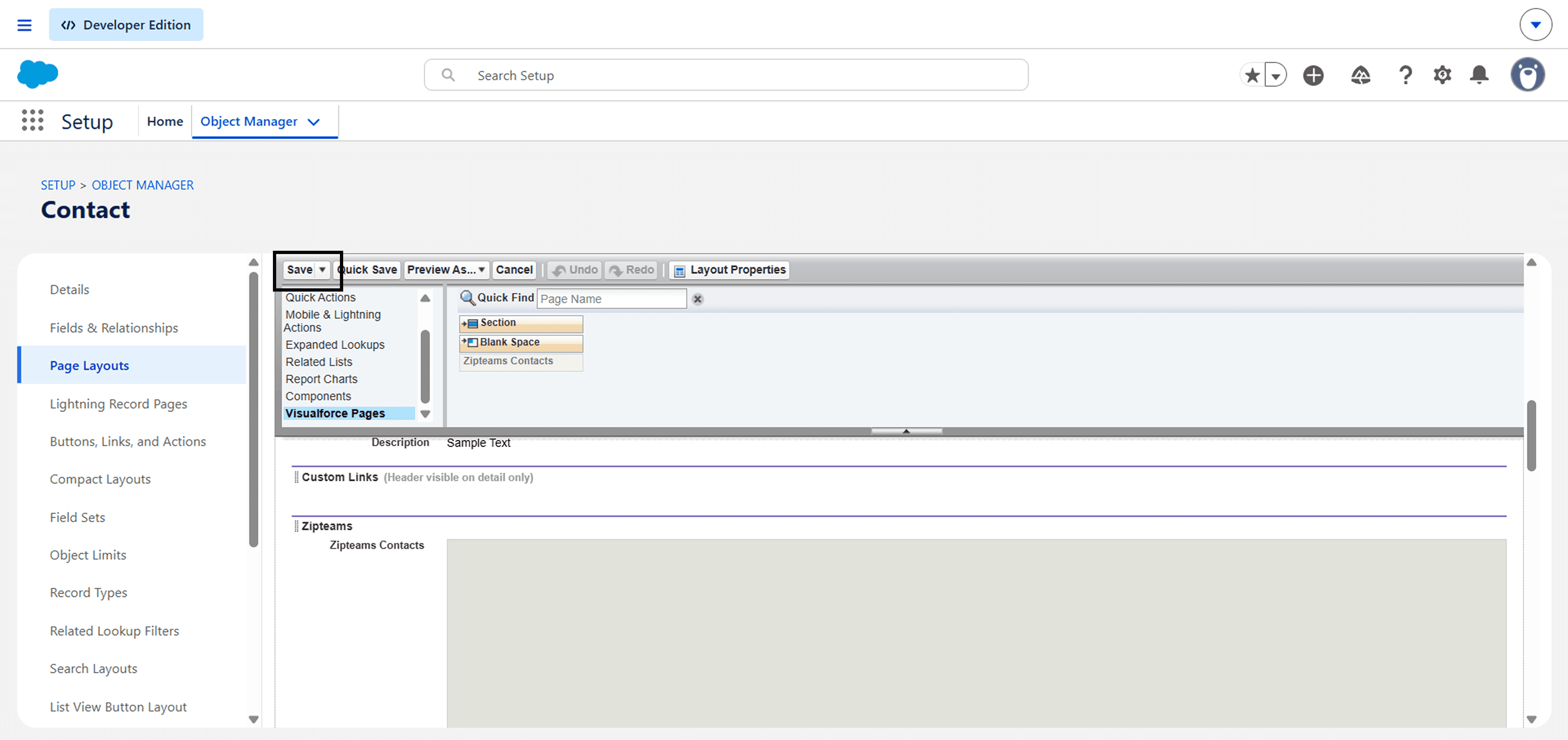Clear Quick Find with the X icon
Screen dimensions: 1568x740
point(697,299)
